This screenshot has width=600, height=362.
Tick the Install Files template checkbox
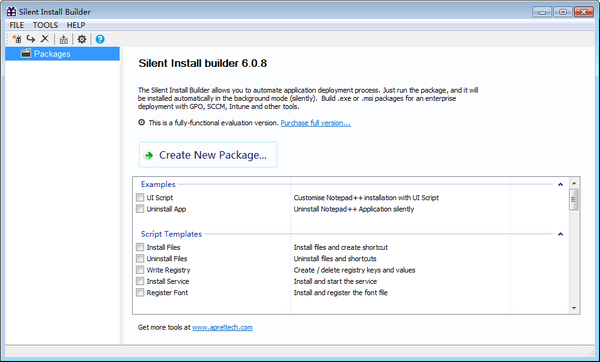tap(140, 247)
